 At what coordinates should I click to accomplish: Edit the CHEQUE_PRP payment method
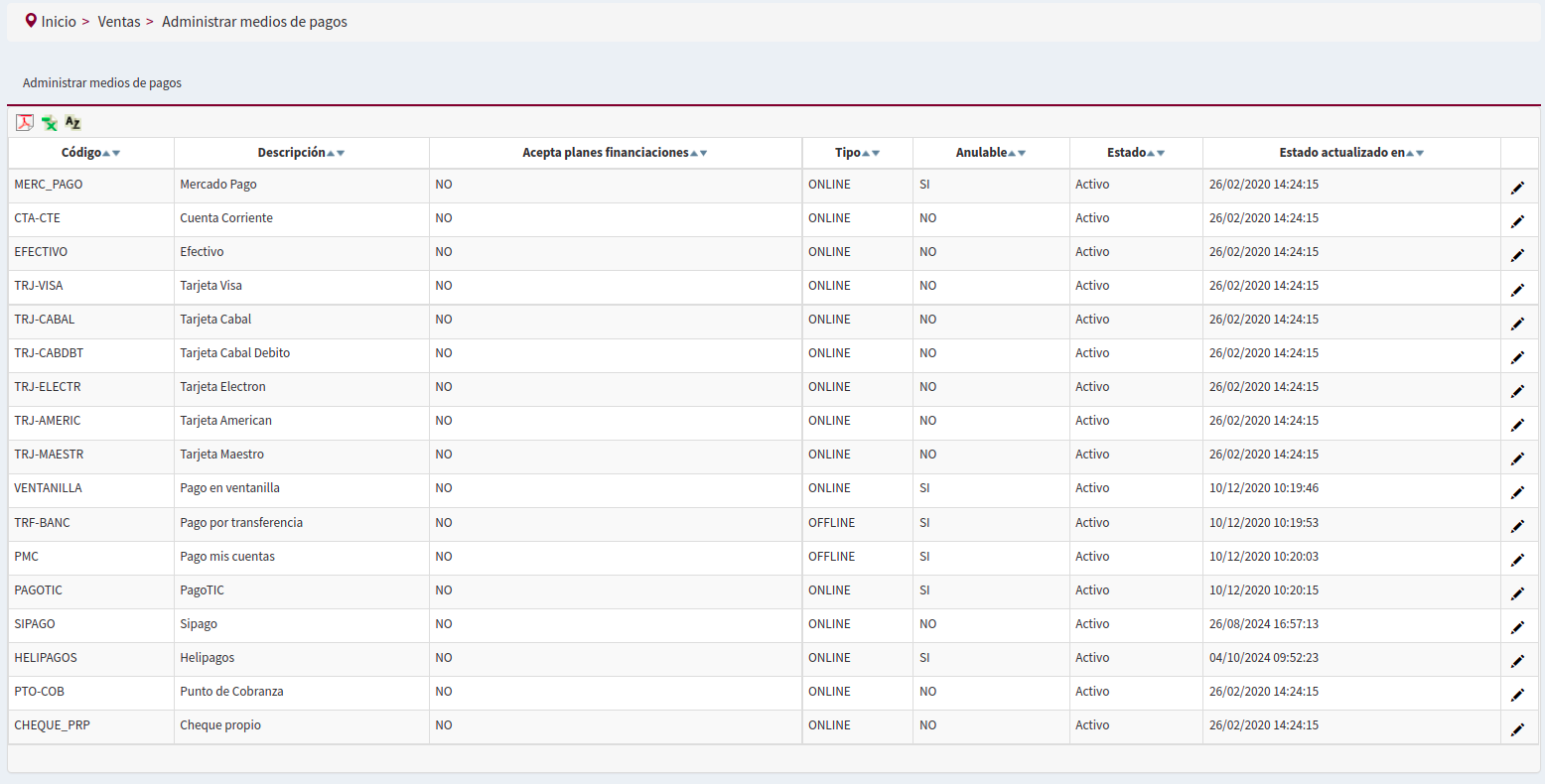coord(1517,728)
